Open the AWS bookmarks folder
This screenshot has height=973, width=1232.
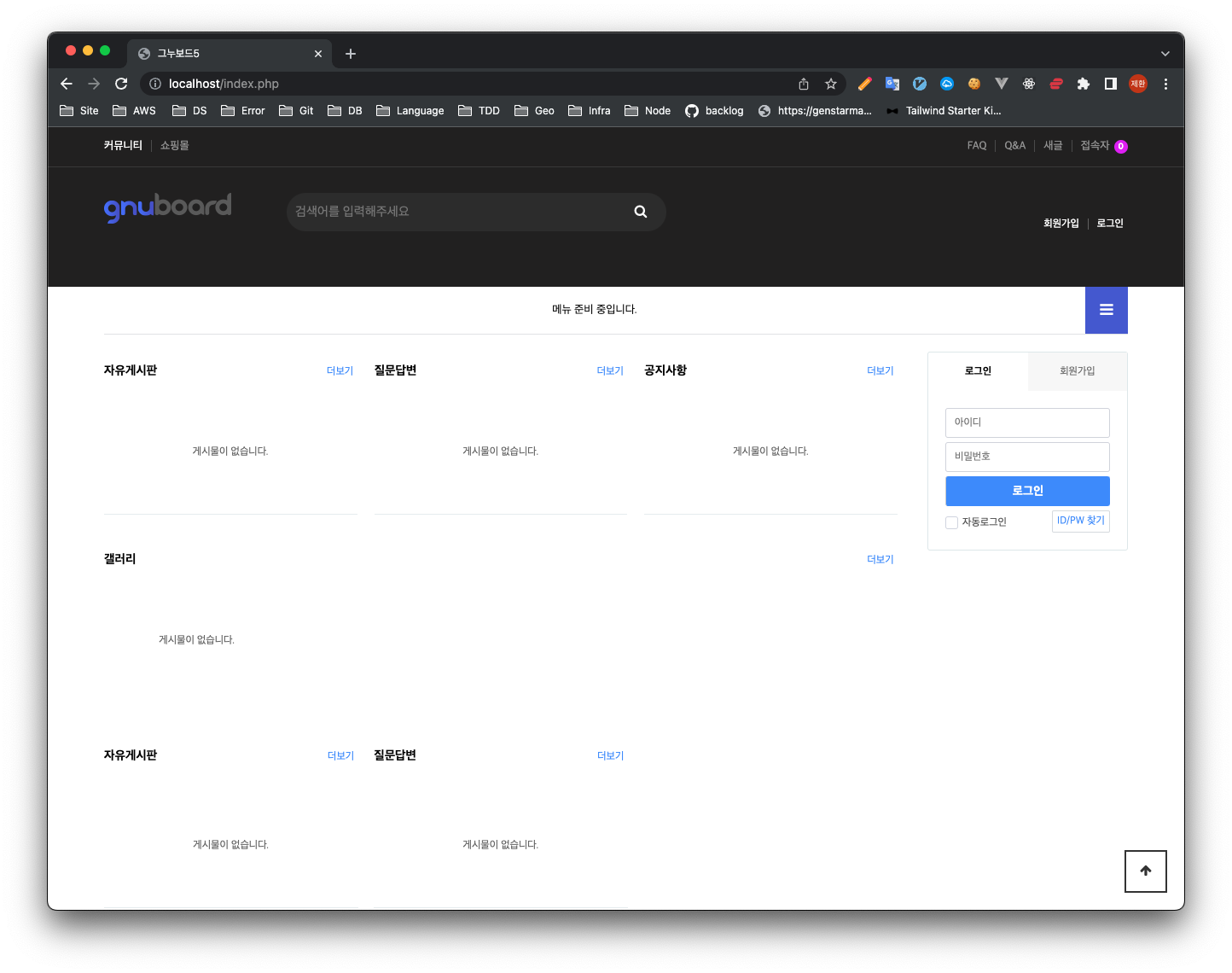[x=134, y=111]
